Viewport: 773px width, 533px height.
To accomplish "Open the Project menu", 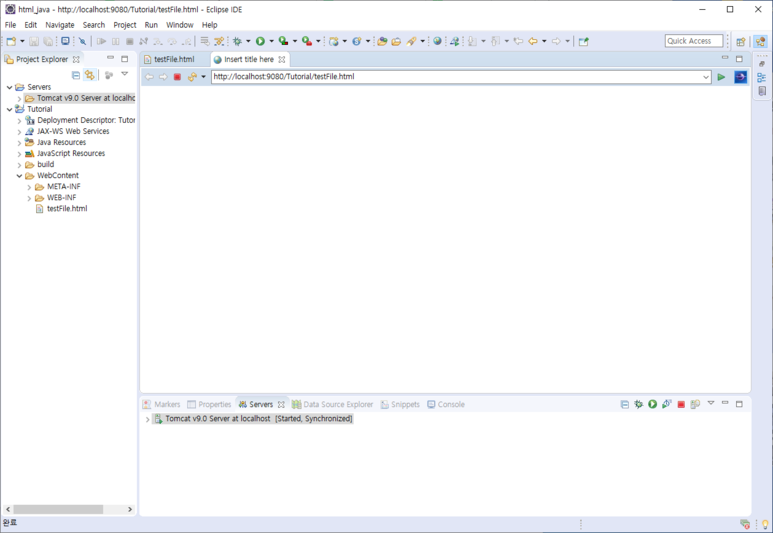I will click(125, 25).
